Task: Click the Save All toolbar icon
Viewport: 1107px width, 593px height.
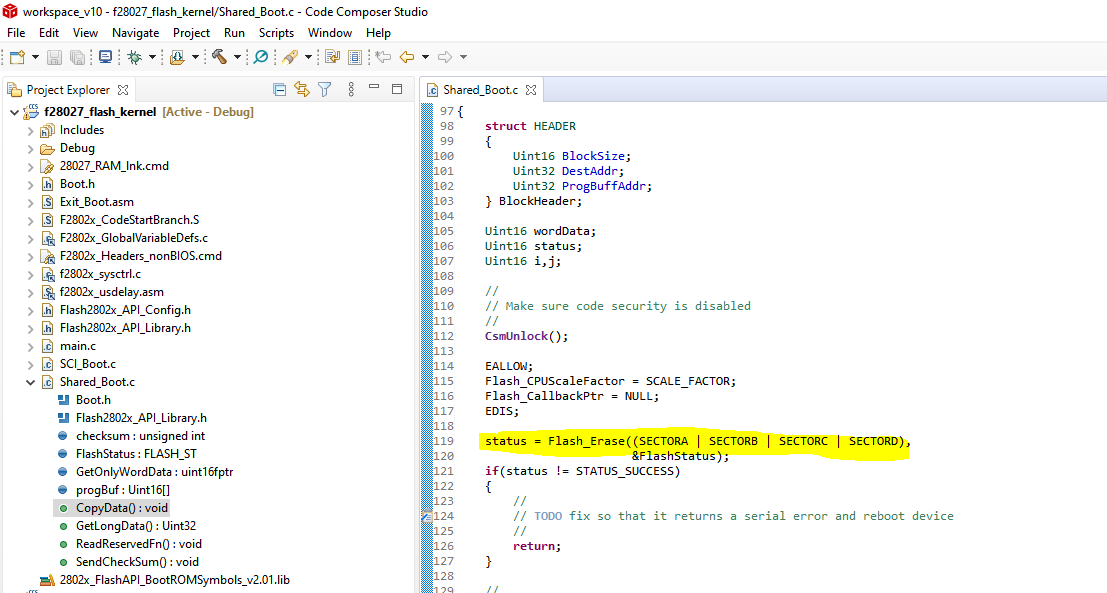Action: [x=78, y=57]
